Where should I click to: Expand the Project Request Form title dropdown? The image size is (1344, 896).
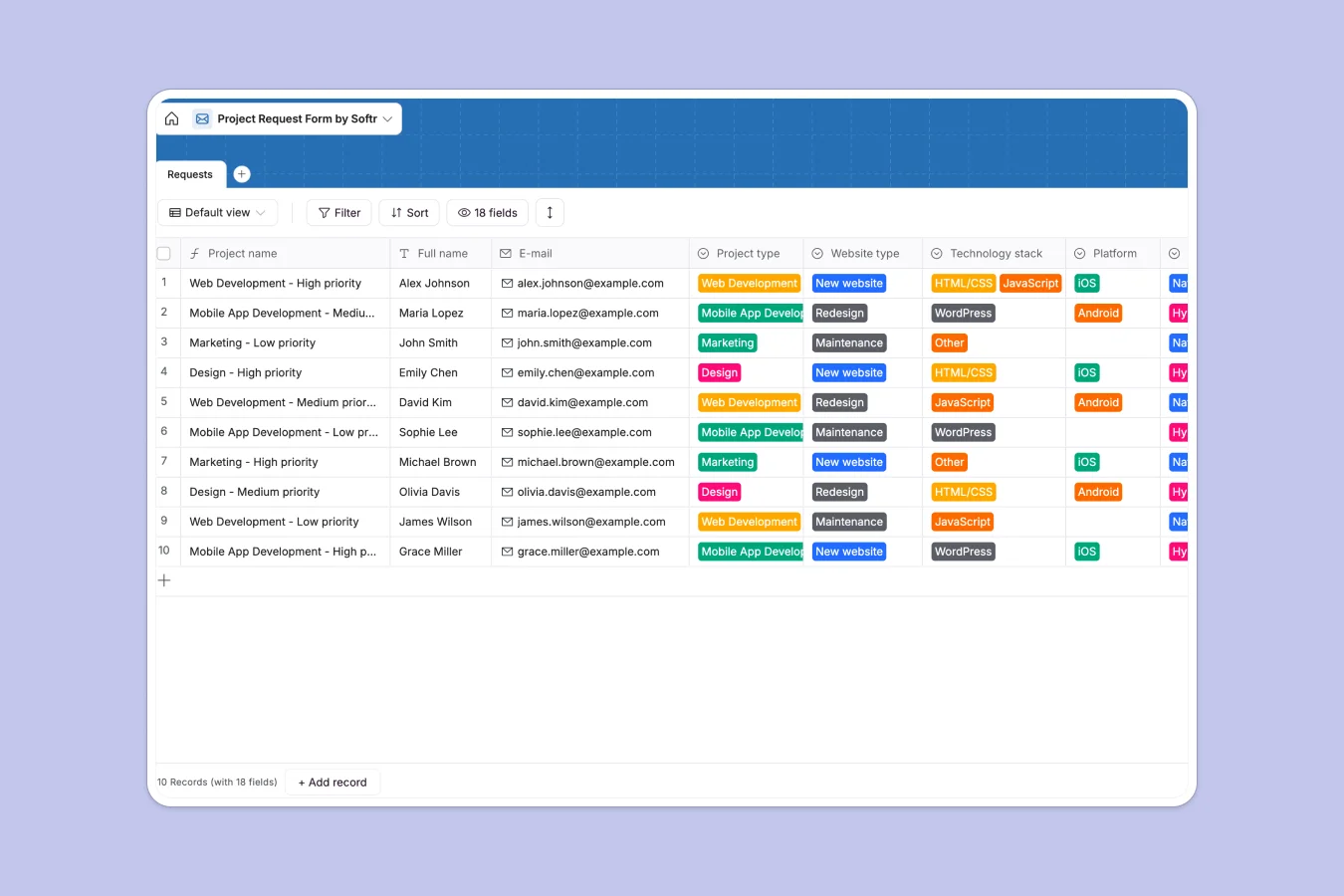387,118
